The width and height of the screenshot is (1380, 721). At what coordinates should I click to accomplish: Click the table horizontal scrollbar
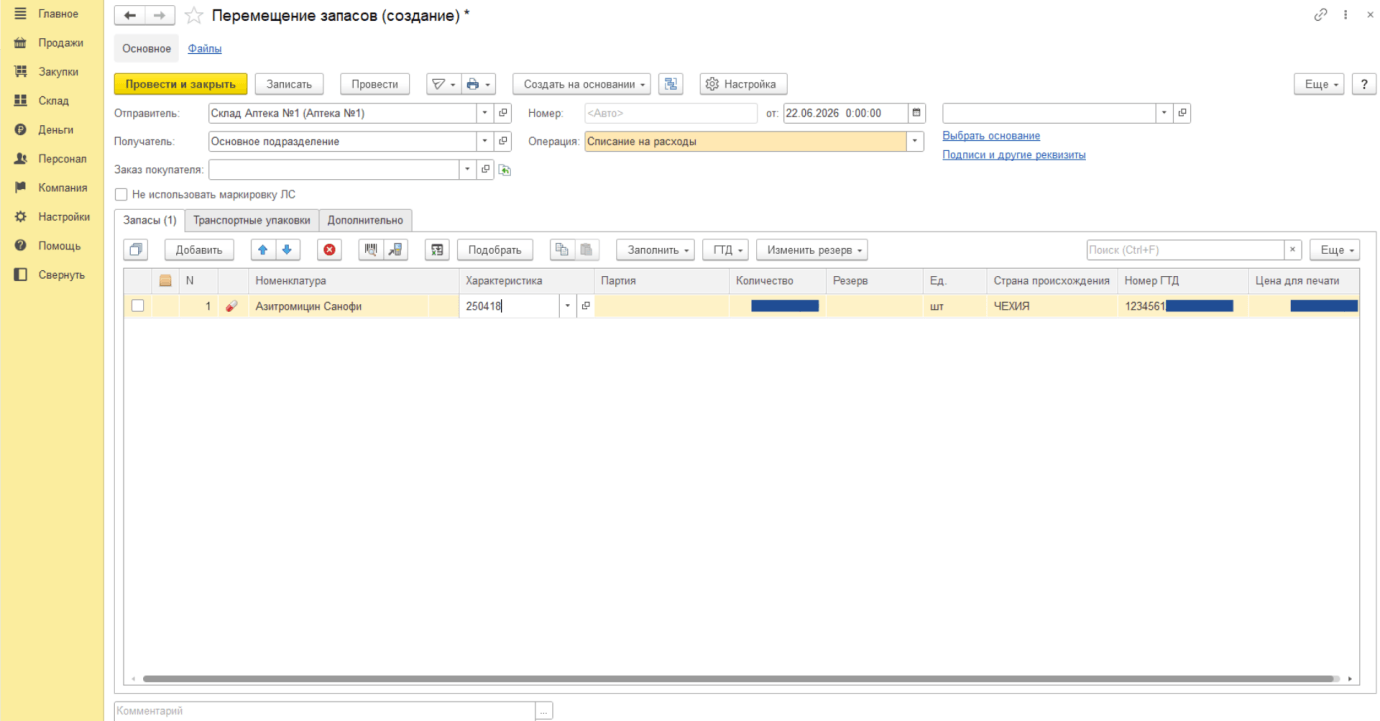coord(740,678)
